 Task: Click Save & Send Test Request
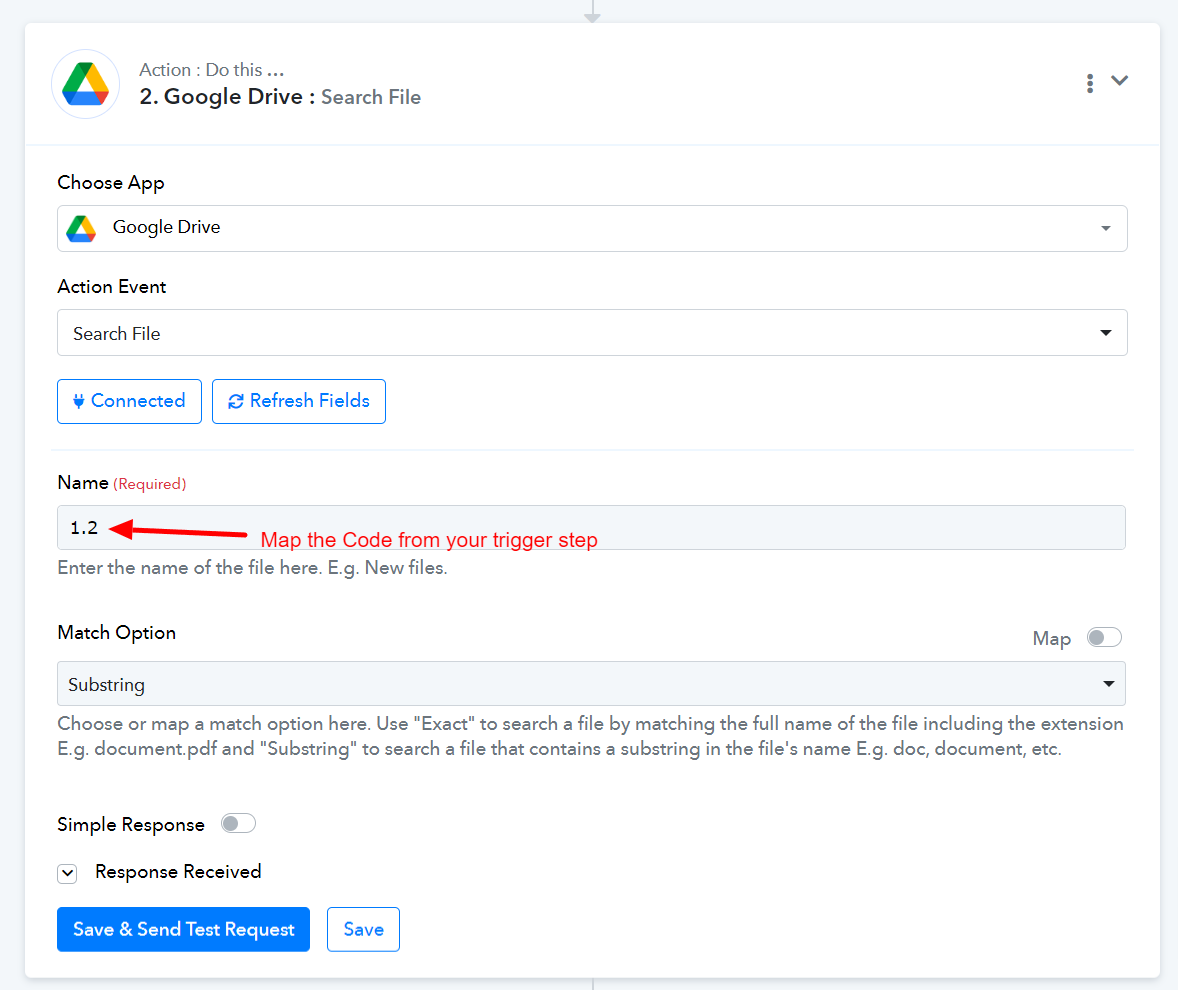point(183,929)
